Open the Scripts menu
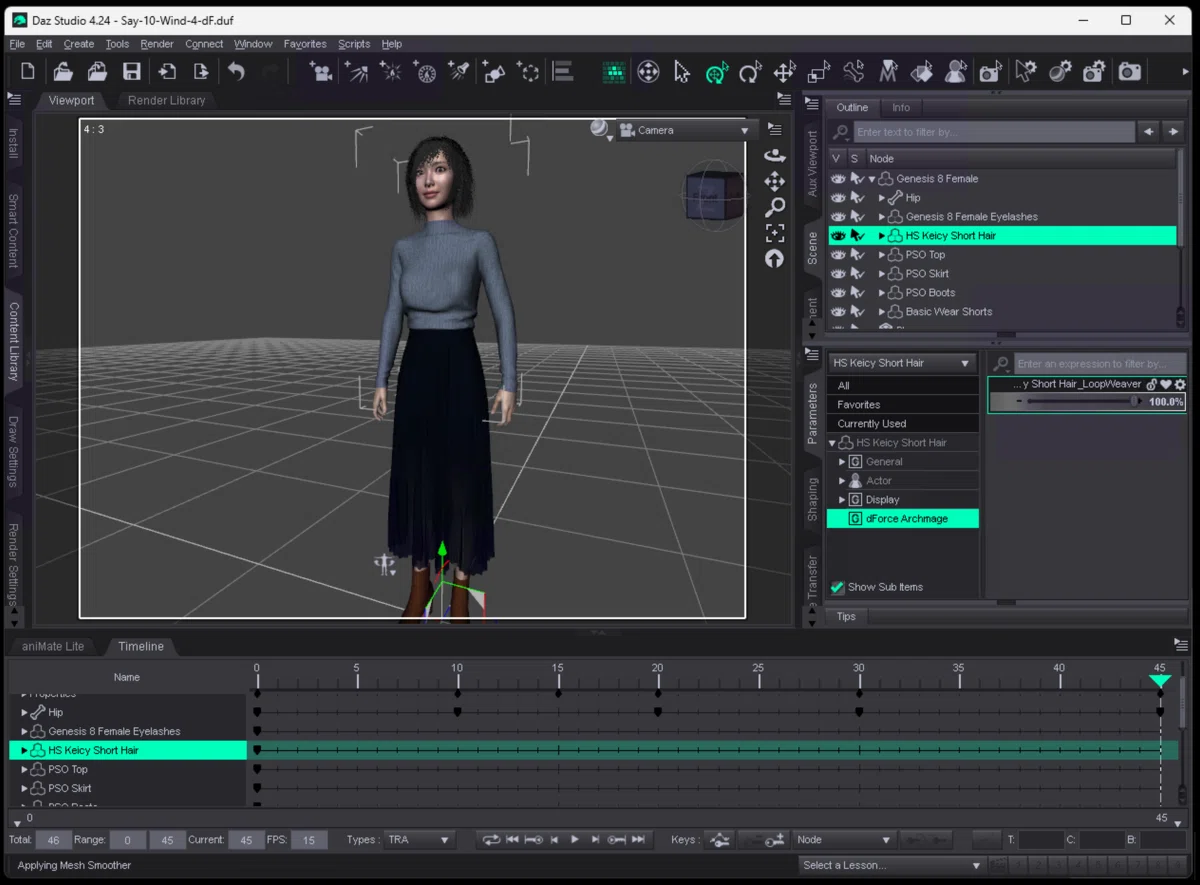 [354, 44]
